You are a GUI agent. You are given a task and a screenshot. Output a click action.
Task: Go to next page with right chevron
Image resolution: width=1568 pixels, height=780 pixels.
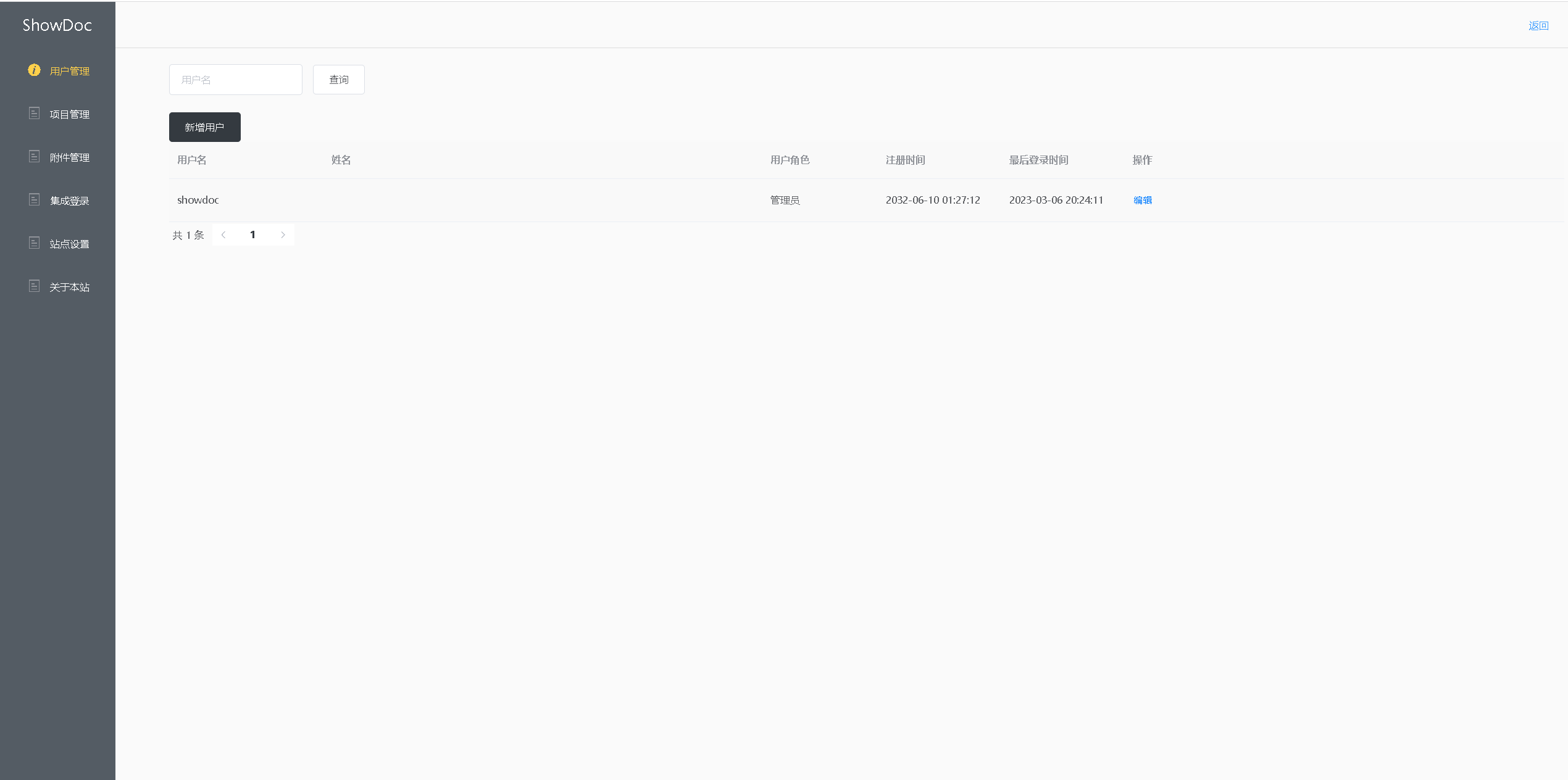(283, 234)
